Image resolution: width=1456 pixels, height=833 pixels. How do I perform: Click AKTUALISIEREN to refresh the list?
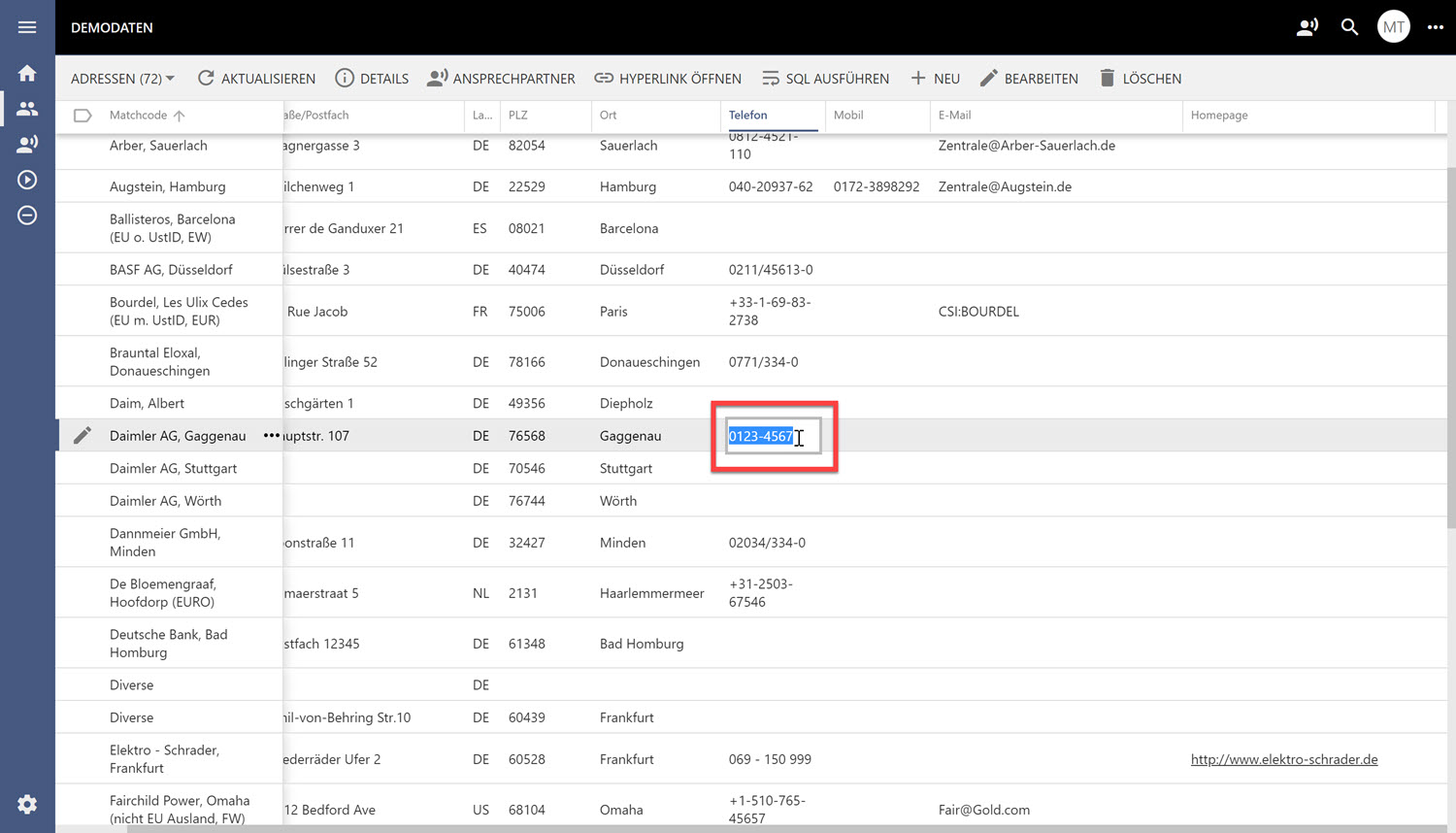[256, 79]
